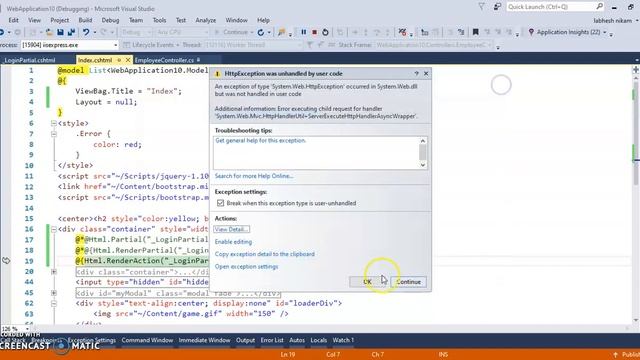Image resolution: width=640 pixels, height=360 pixels.
Task: Close the HttpException dialog with X
Action: pos(426,73)
